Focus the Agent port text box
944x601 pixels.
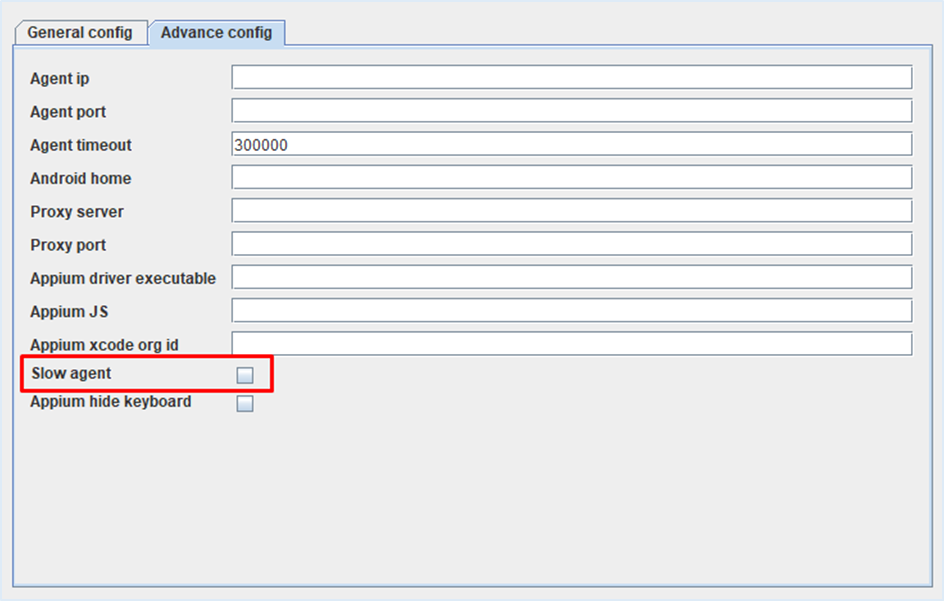coord(571,111)
